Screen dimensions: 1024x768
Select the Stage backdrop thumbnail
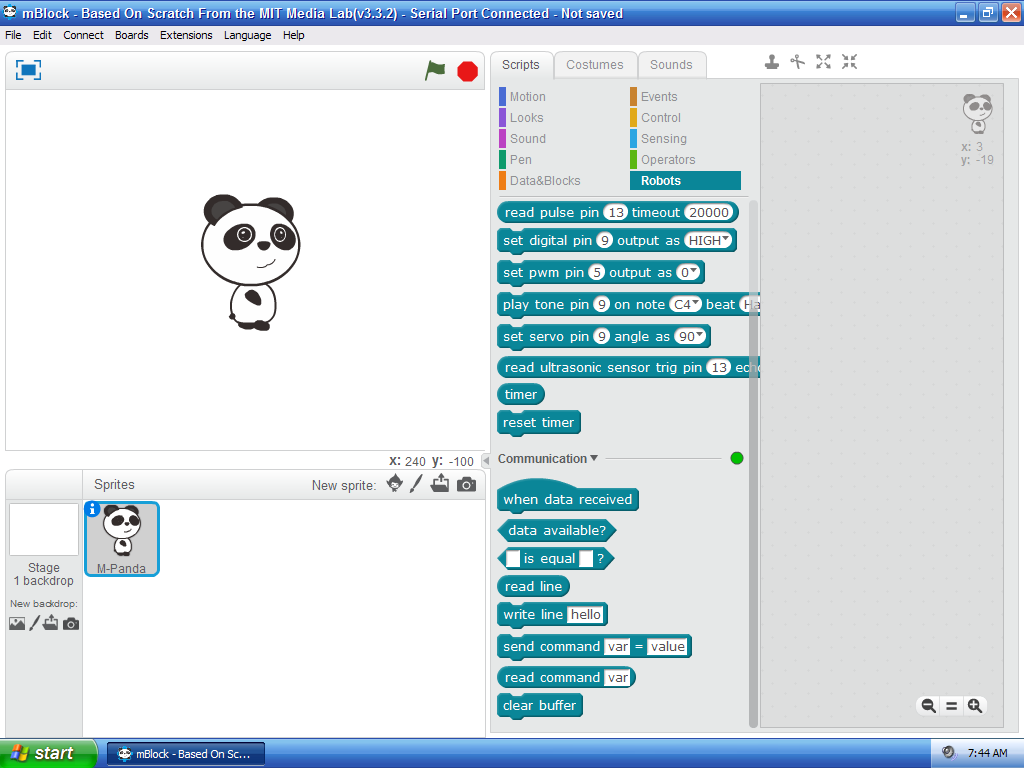[x=44, y=530]
